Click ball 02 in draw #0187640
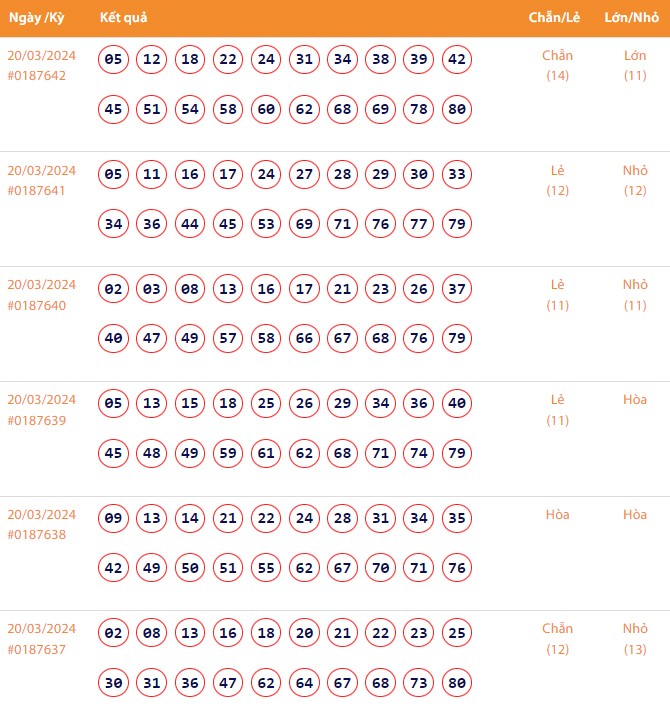The image size is (670, 722). point(114,290)
